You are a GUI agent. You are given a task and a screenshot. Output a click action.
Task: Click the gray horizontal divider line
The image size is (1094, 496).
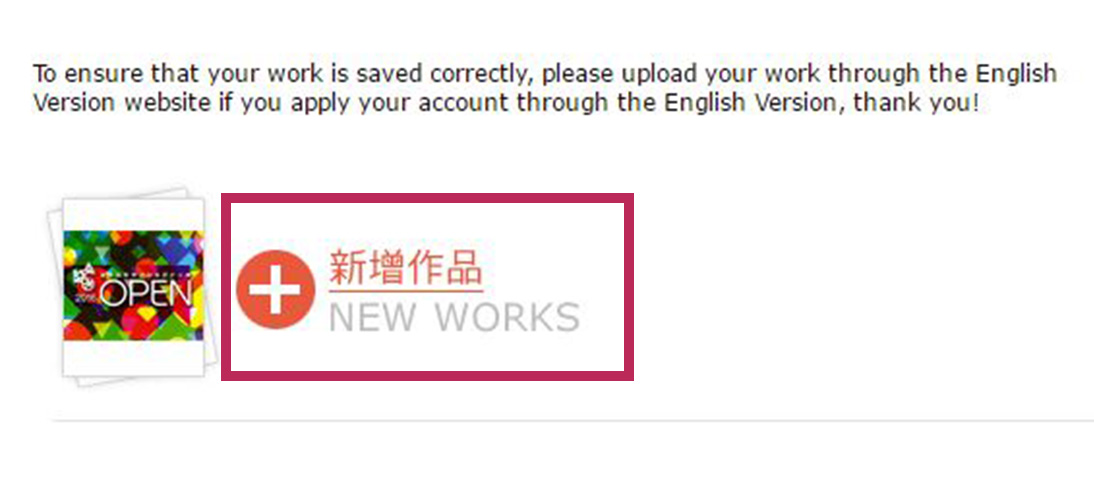pyautogui.click(x=572, y=421)
